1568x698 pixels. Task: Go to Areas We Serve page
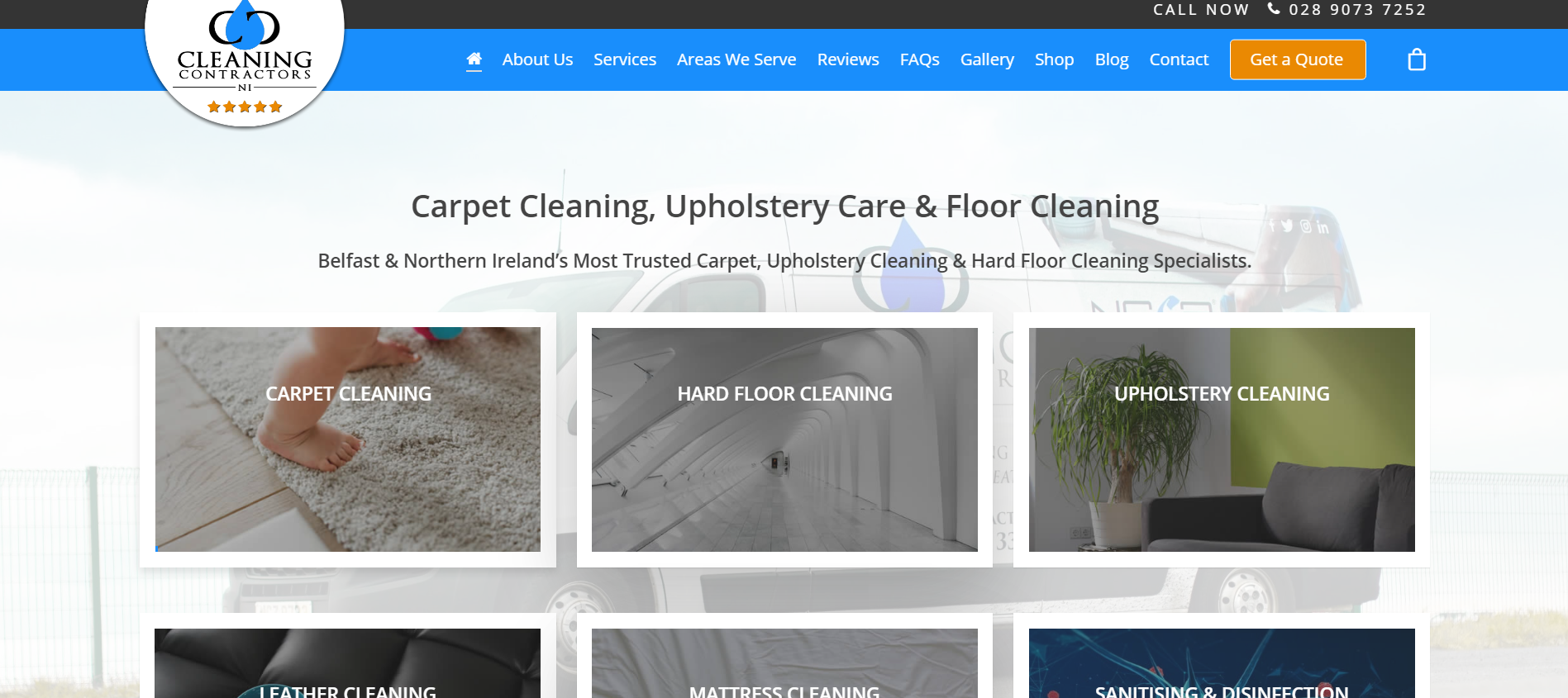click(x=736, y=59)
